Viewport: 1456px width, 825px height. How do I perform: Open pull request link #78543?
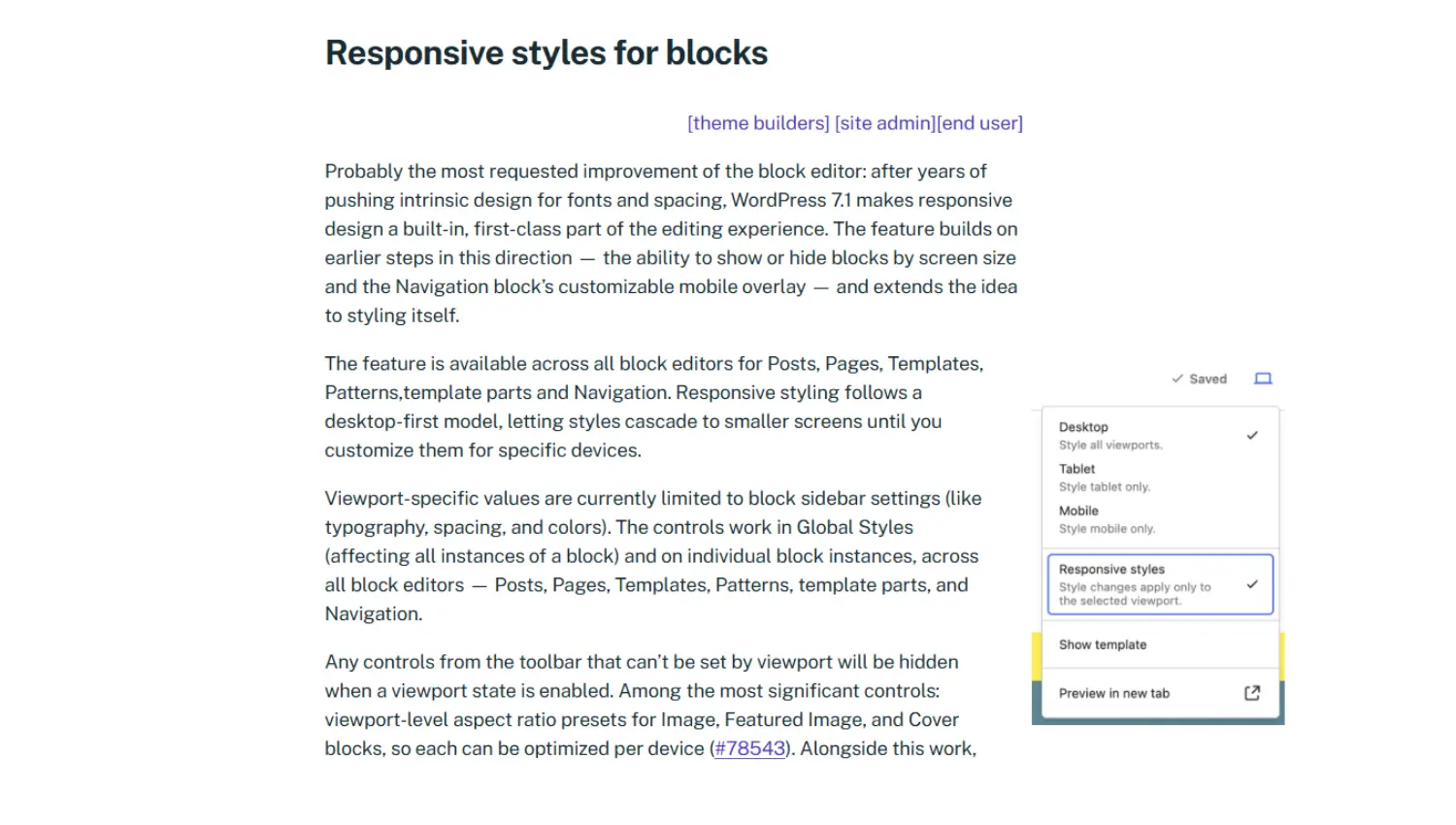[749, 748]
